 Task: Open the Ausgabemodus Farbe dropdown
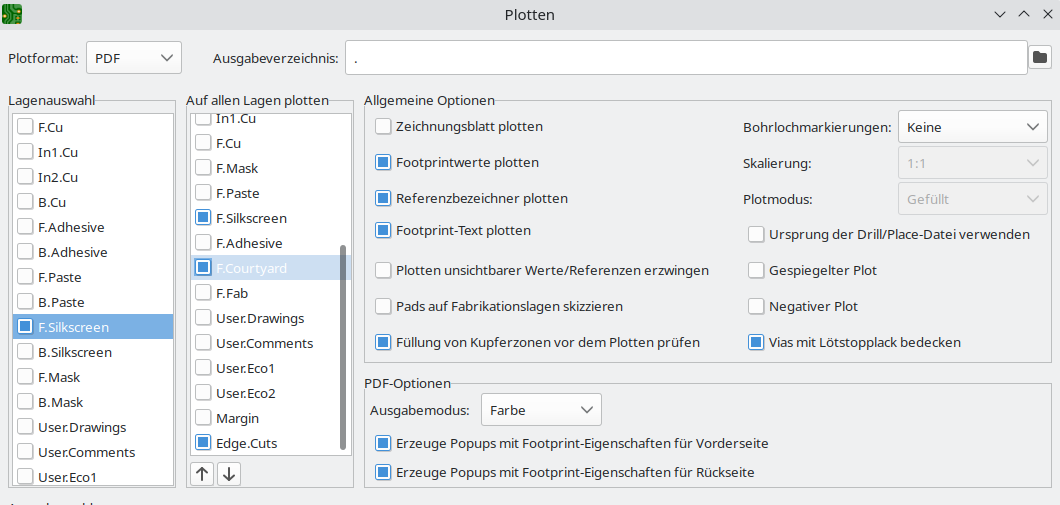click(x=541, y=410)
